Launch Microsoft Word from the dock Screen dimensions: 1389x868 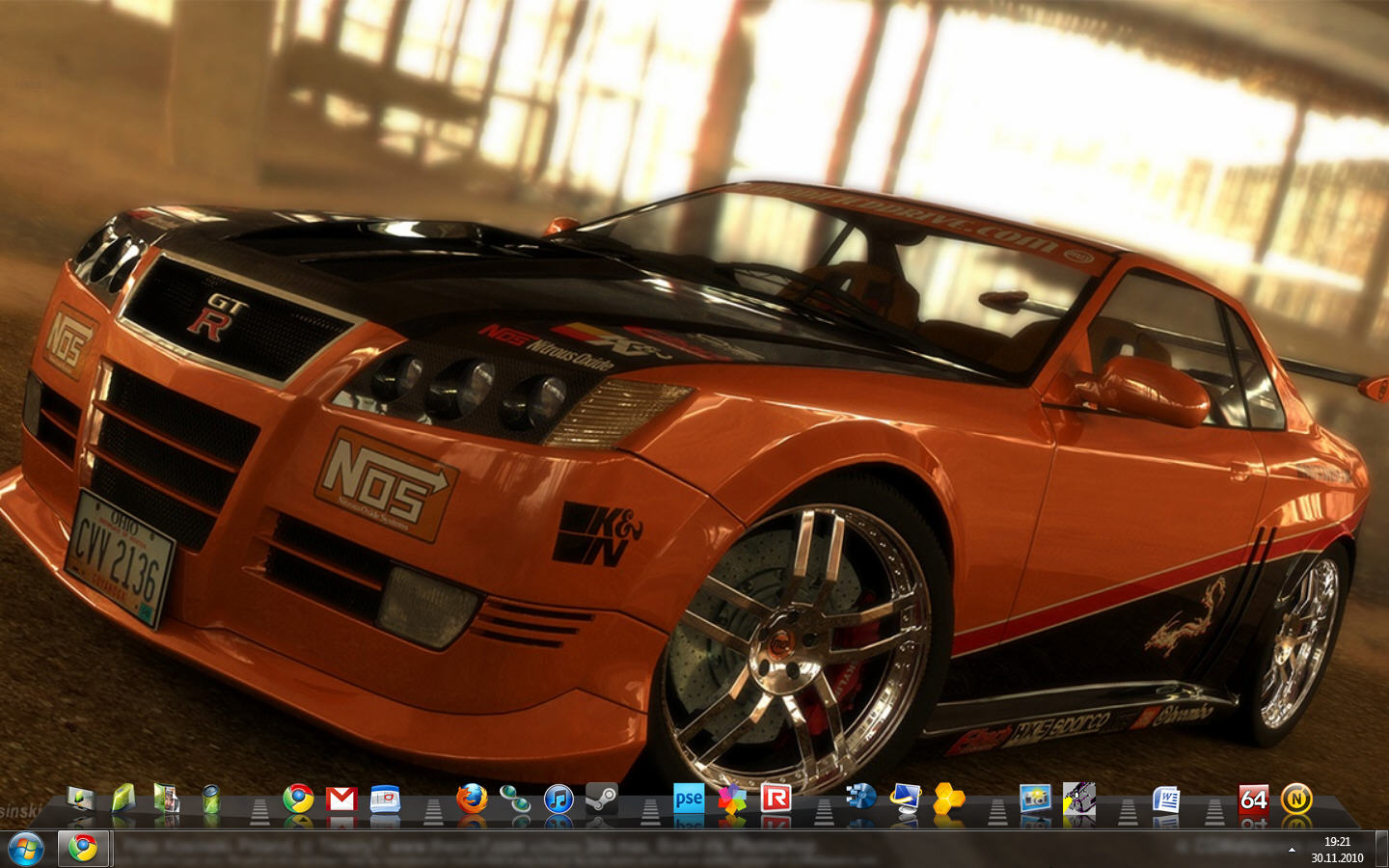tap(1166, 800)
